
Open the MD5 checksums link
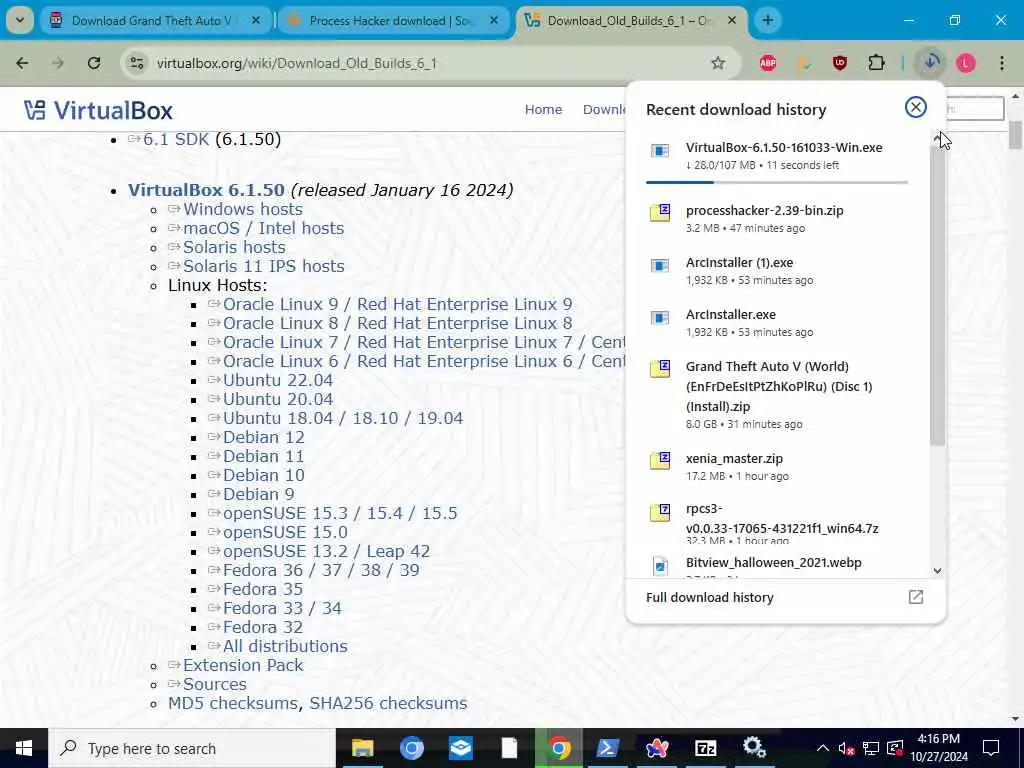[x=232, y=703]
